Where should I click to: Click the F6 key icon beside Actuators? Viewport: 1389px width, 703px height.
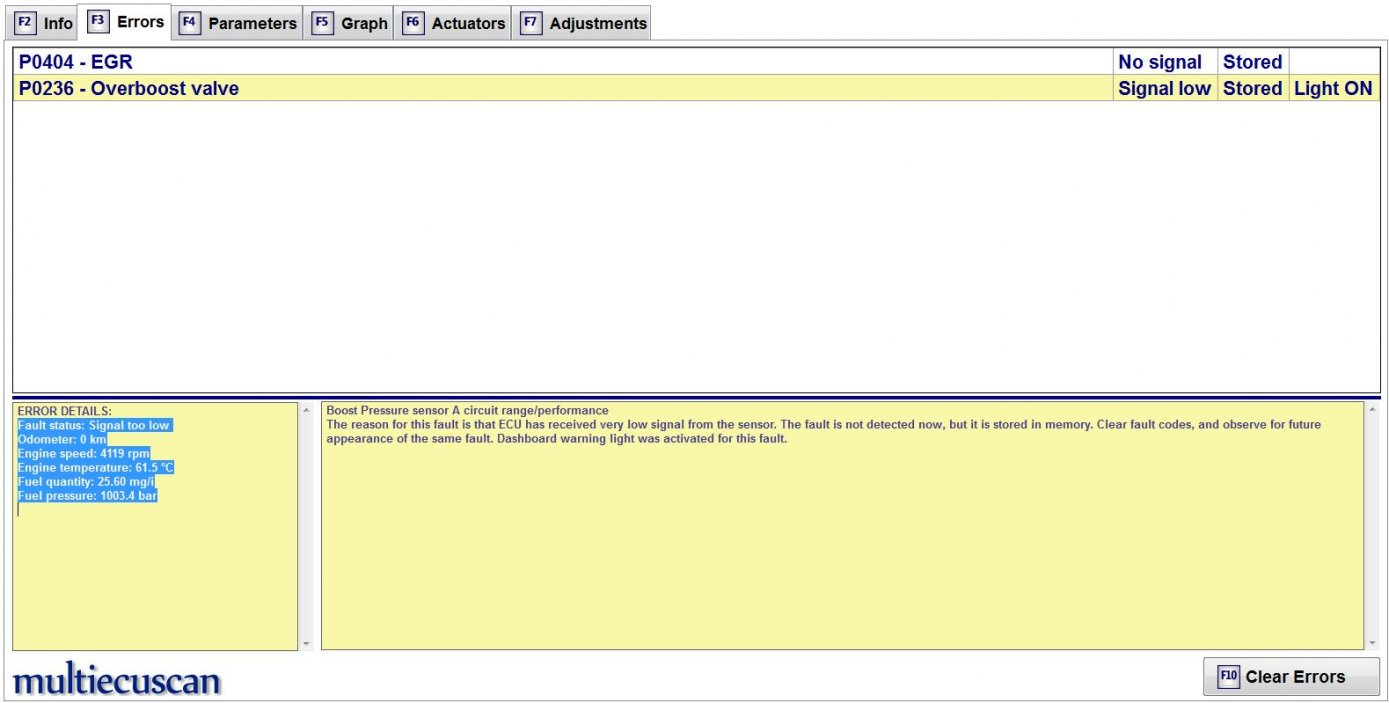pyautogui.click(x=412, y=23)
